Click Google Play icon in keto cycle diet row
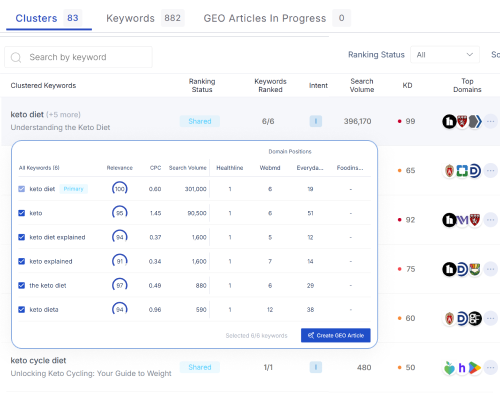The width and height of the screenshot is (500, 397). (x=475, y=368)
